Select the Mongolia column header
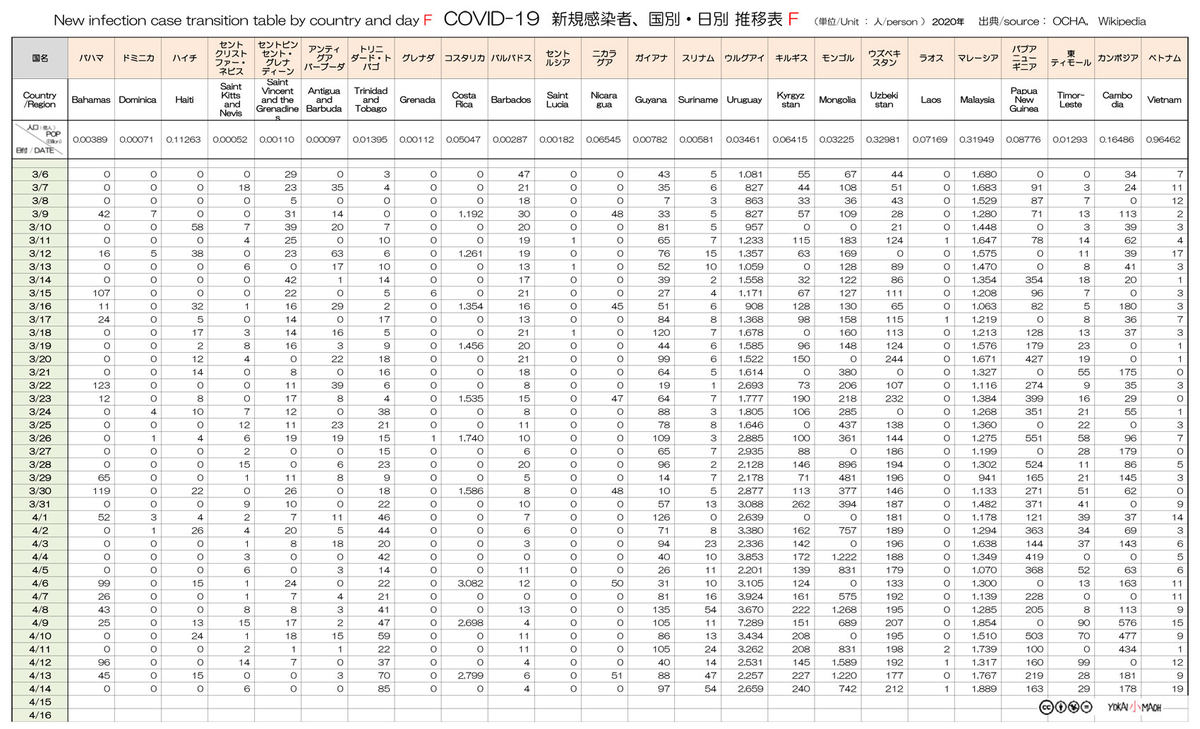Image resolution: width=1200 pixels, height=729 pixels. (x=837, y=100)
